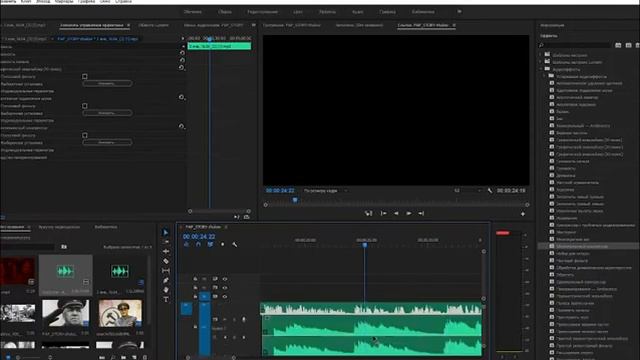Enable voice-over record on first audio track
Screen dimensions: 640x360
[x=244, y=319]
